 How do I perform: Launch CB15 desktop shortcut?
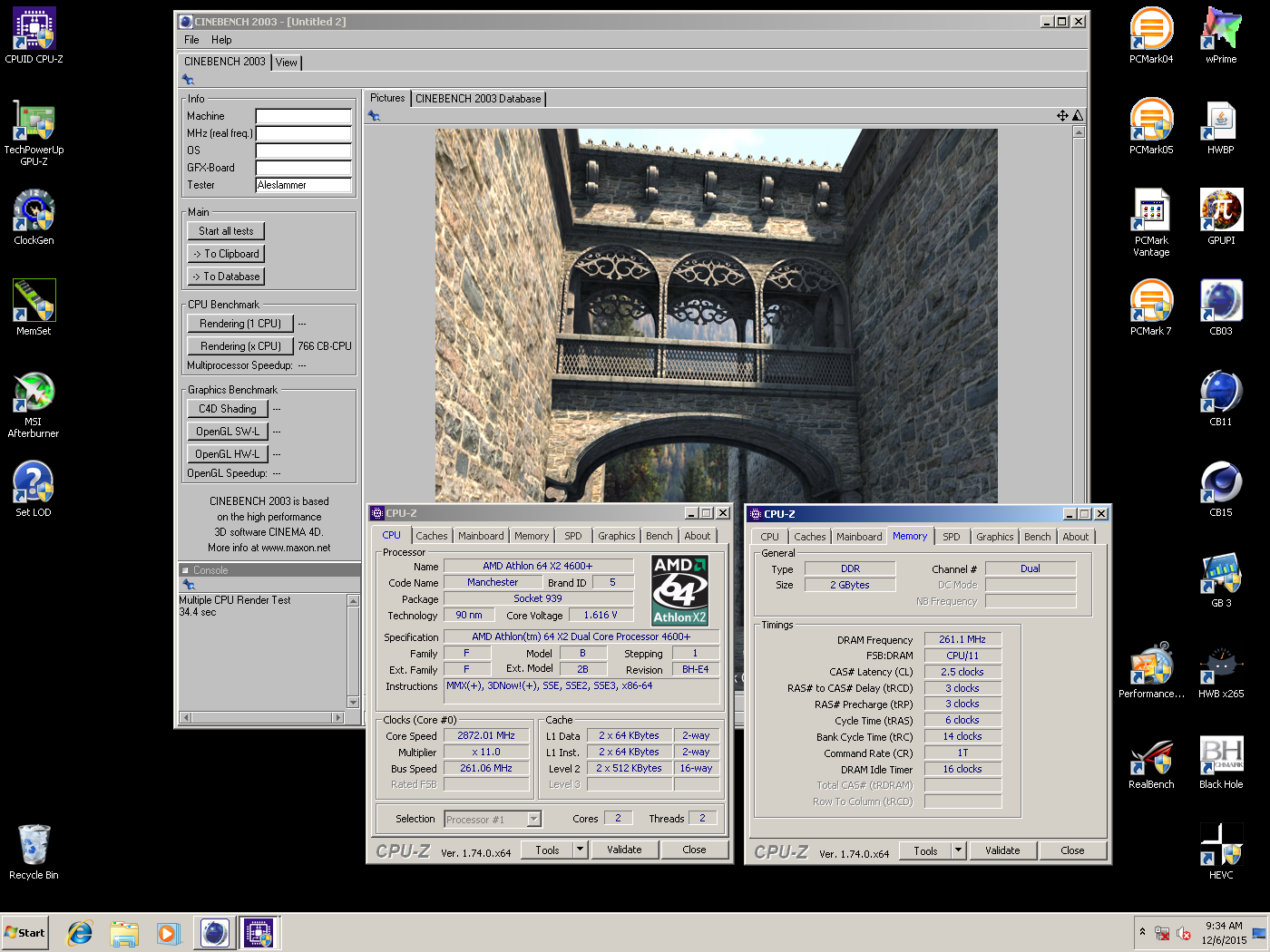click(1221, 490)
